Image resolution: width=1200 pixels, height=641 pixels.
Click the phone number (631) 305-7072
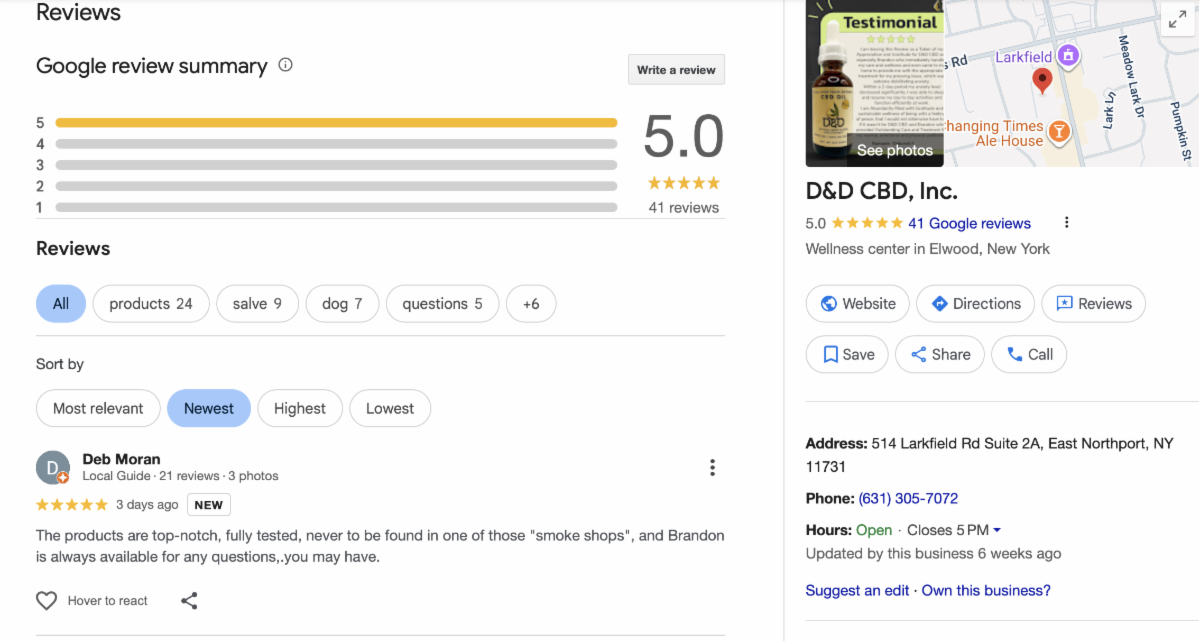pyautogui.click(x=908, y=498)
